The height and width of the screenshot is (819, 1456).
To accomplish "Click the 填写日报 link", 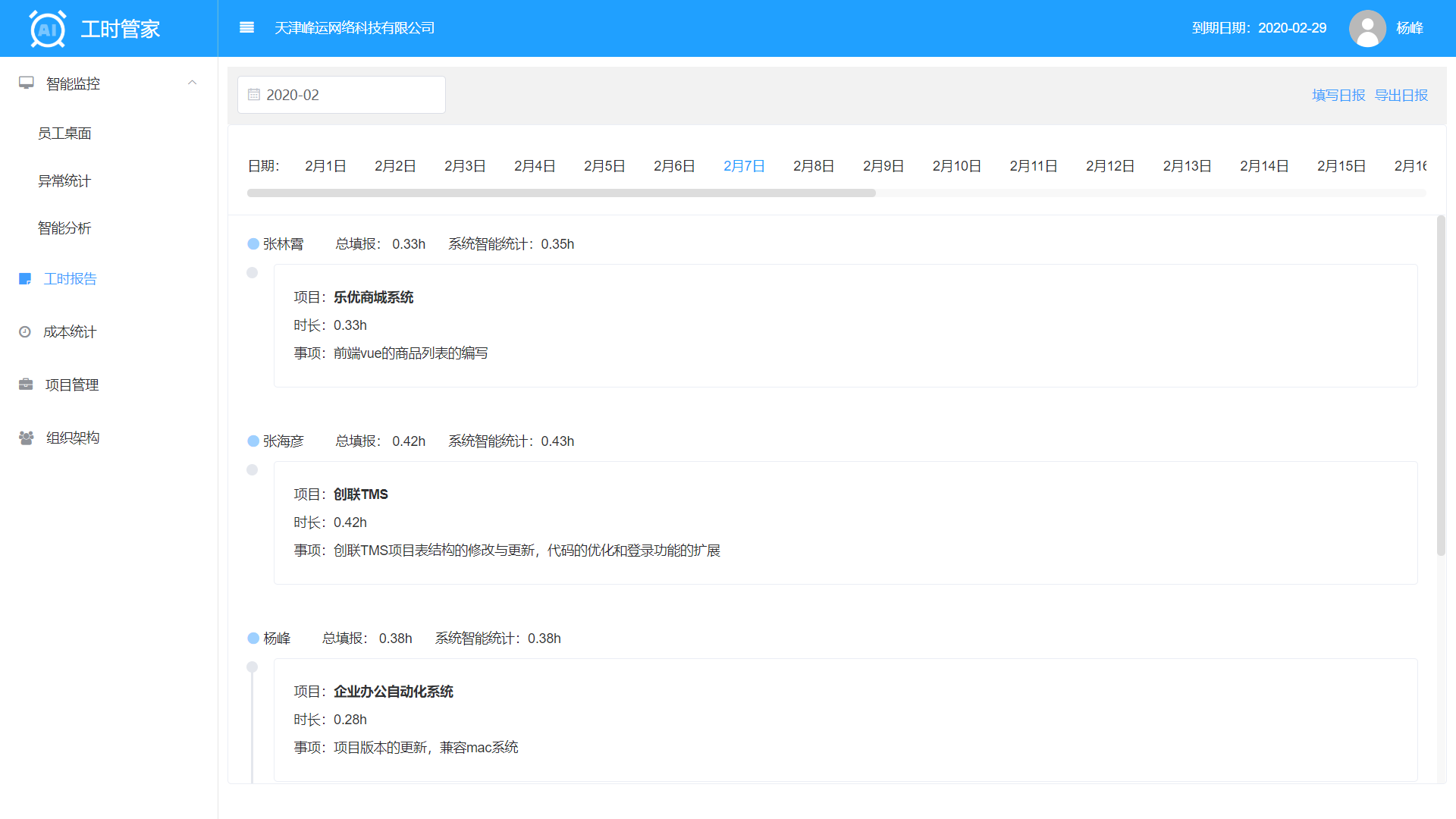I will [x=1338, y=96].
